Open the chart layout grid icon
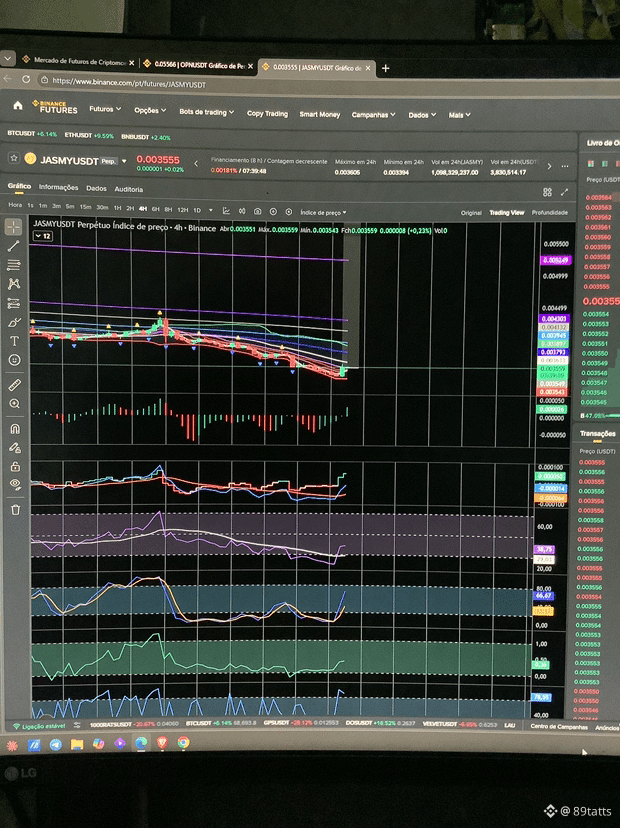 547,192
